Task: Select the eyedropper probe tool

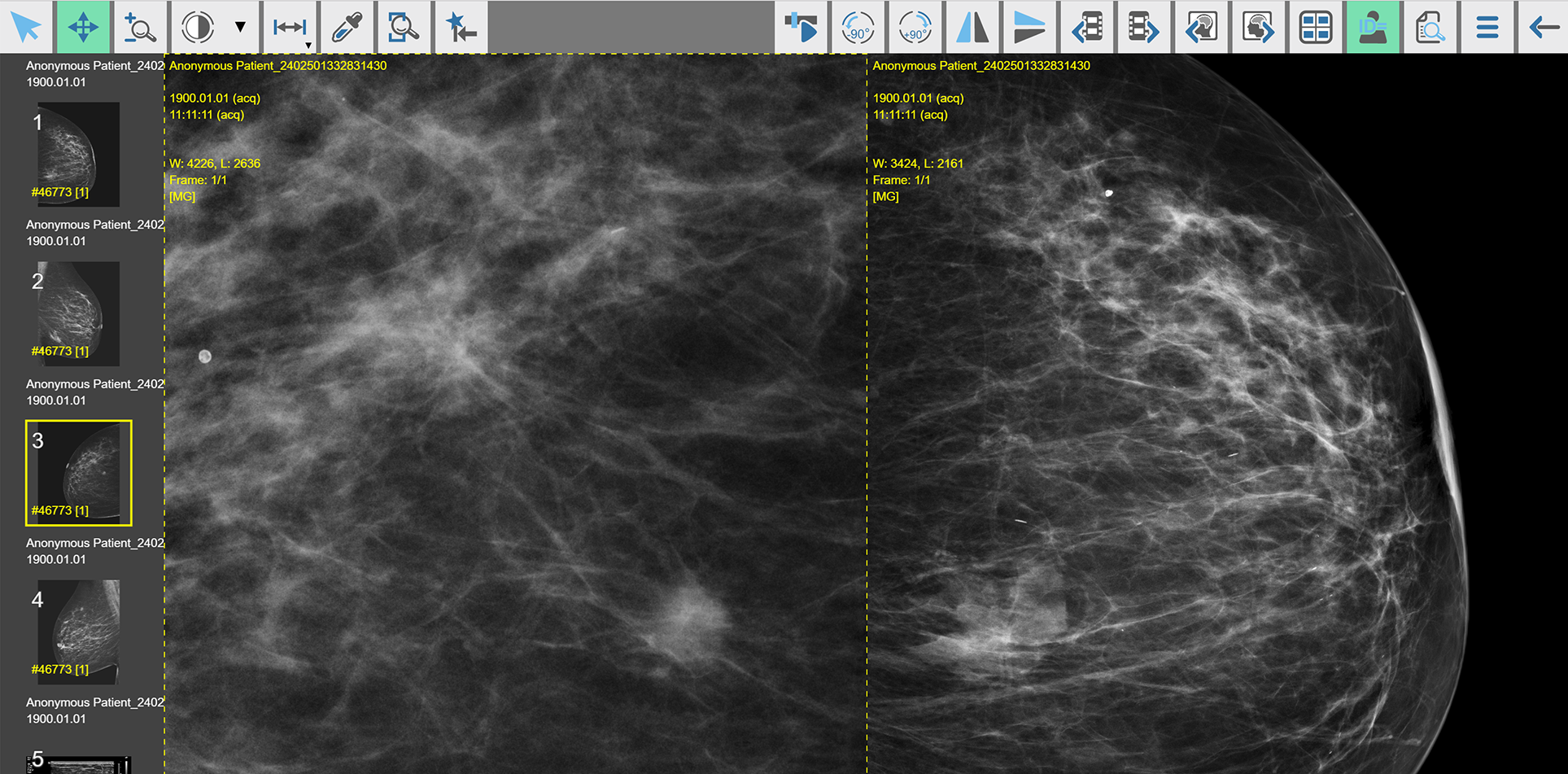Action: [x=347, y=27]
